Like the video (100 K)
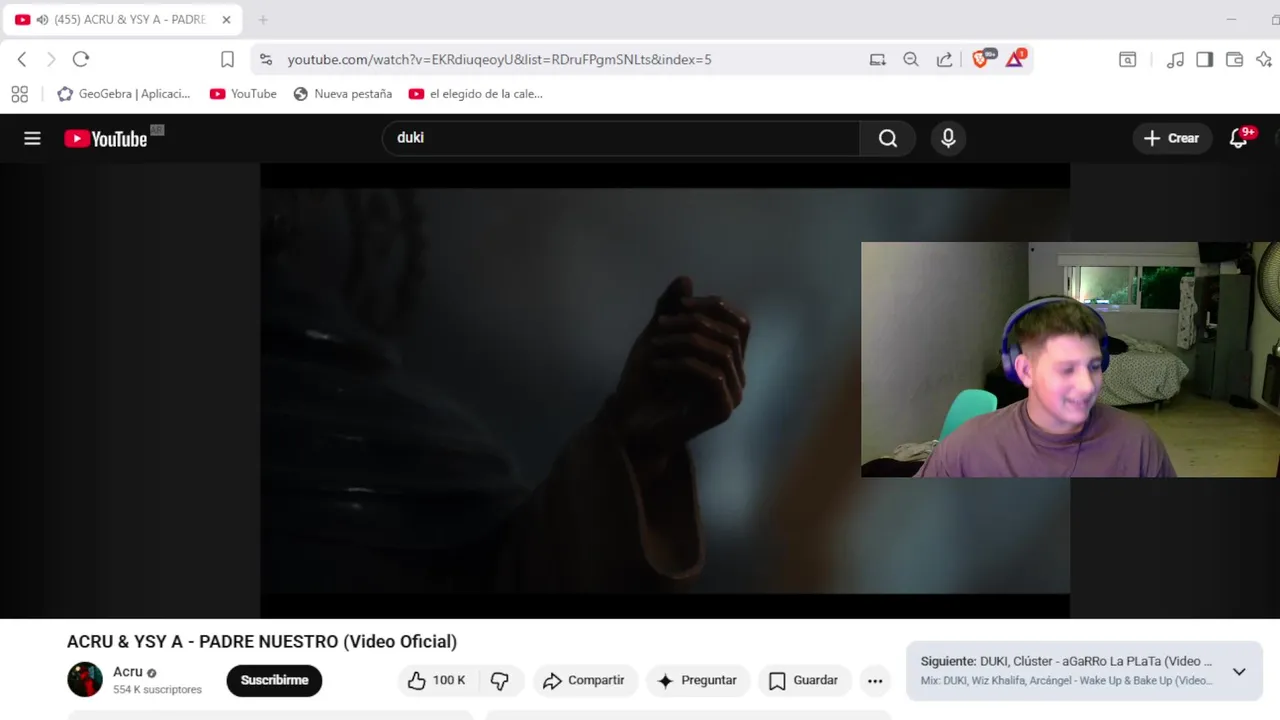The image size is (1280, 720). pyautogui.click(x=436, y=680)
